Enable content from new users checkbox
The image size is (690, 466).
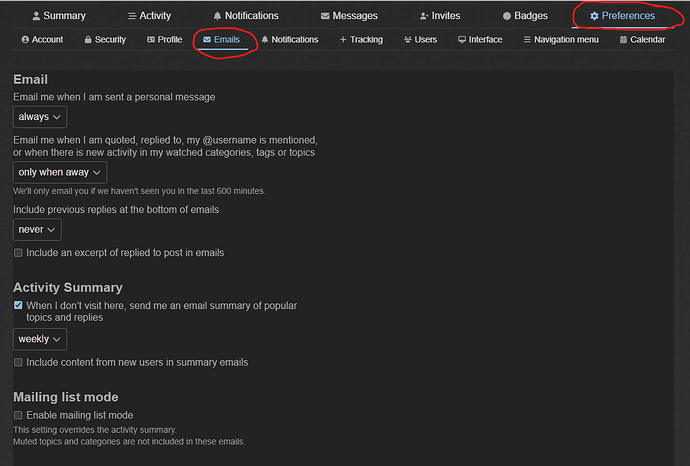[x=18, y=363]
